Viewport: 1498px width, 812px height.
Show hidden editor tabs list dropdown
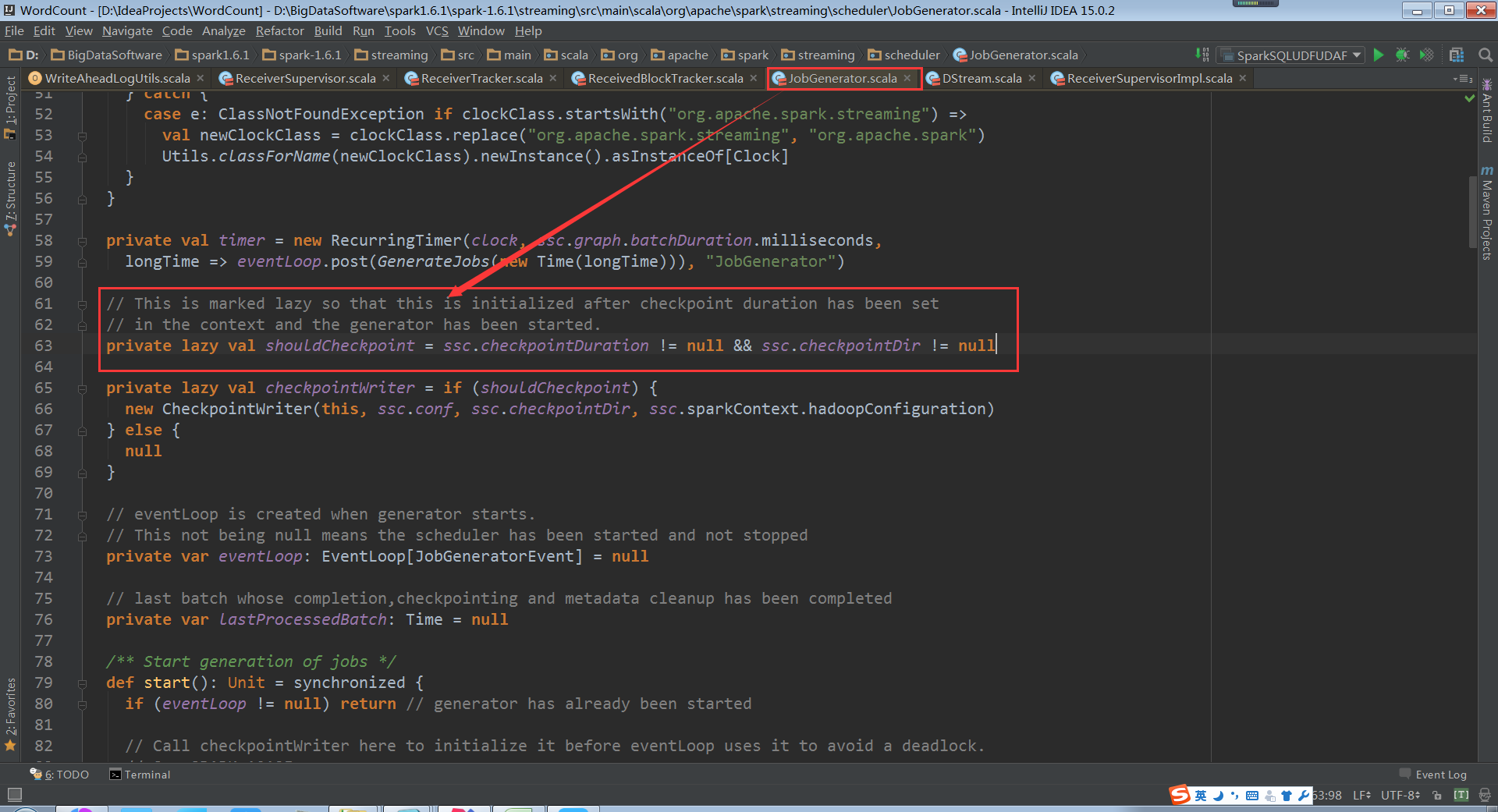1463,79
